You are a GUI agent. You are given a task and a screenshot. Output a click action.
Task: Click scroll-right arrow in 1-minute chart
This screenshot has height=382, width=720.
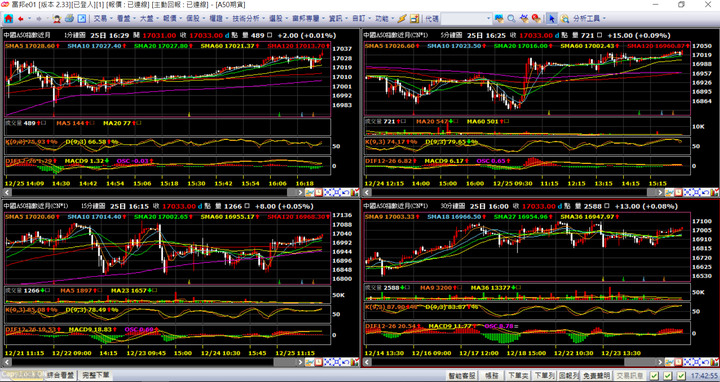pyautogui.click(x=300, y=192)
